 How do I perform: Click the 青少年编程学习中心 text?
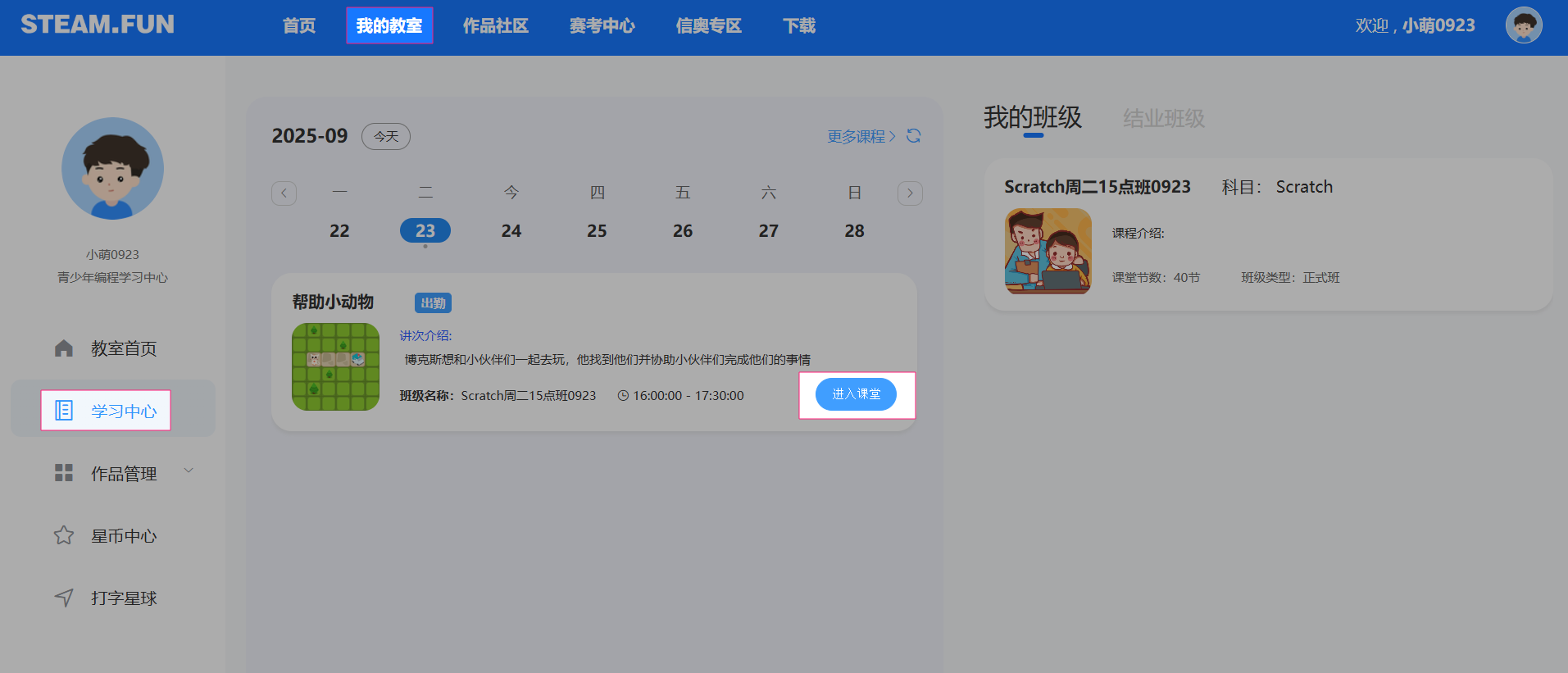pos(113,278)
